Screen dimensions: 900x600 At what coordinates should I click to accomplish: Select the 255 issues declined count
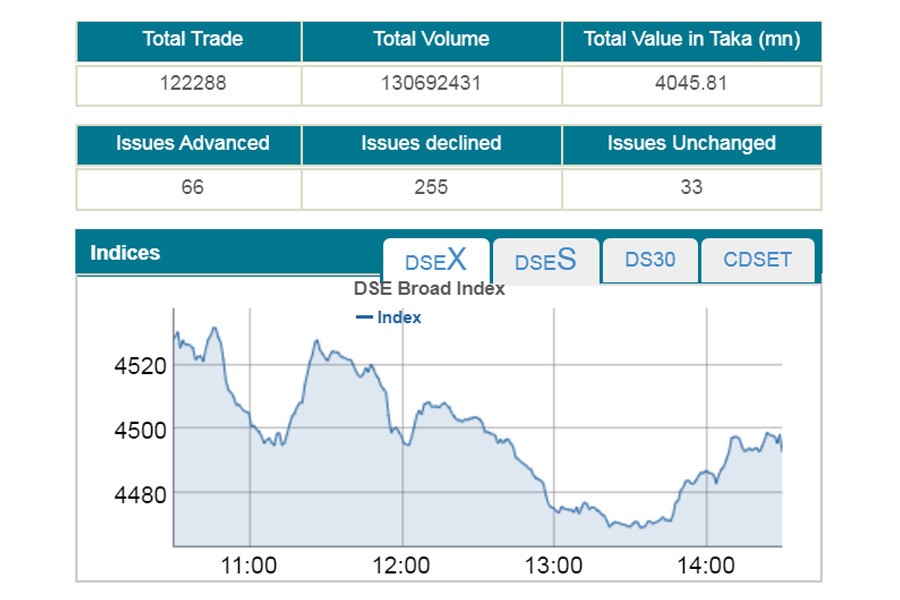[431, 187]
